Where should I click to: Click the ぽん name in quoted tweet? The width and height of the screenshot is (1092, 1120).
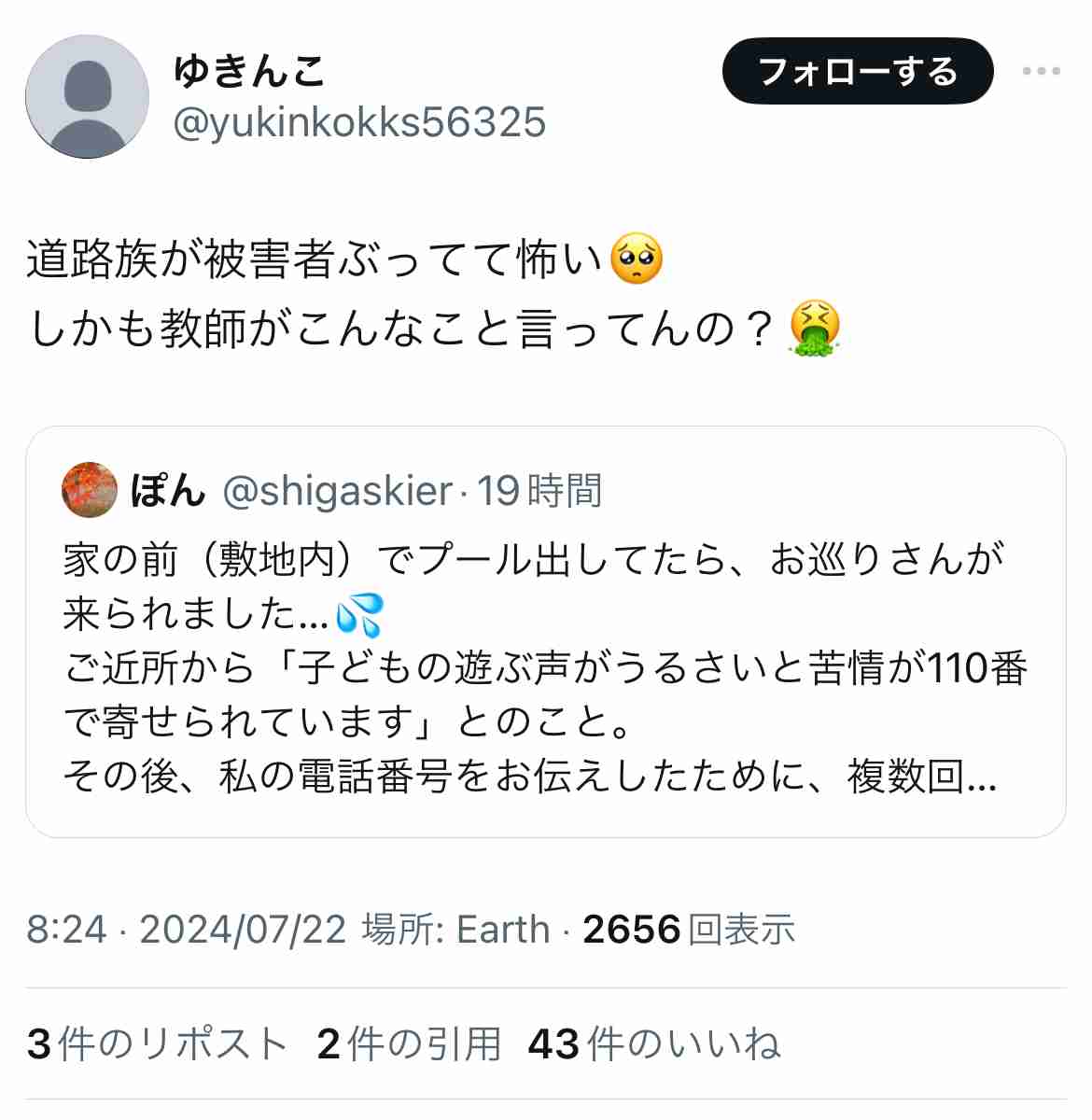click(168, 490)
